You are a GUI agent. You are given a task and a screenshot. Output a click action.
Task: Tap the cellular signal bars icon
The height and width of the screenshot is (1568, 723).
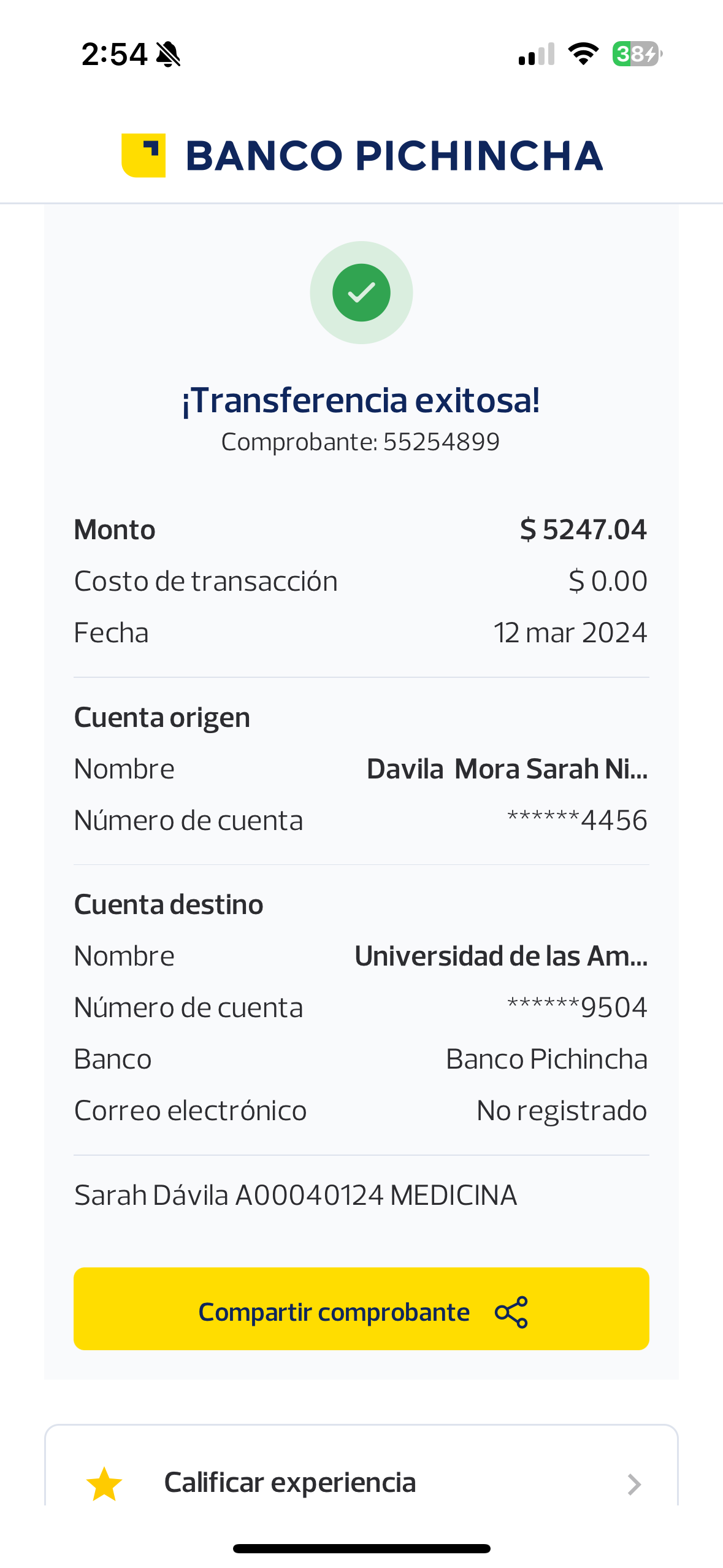click(537, 54)
